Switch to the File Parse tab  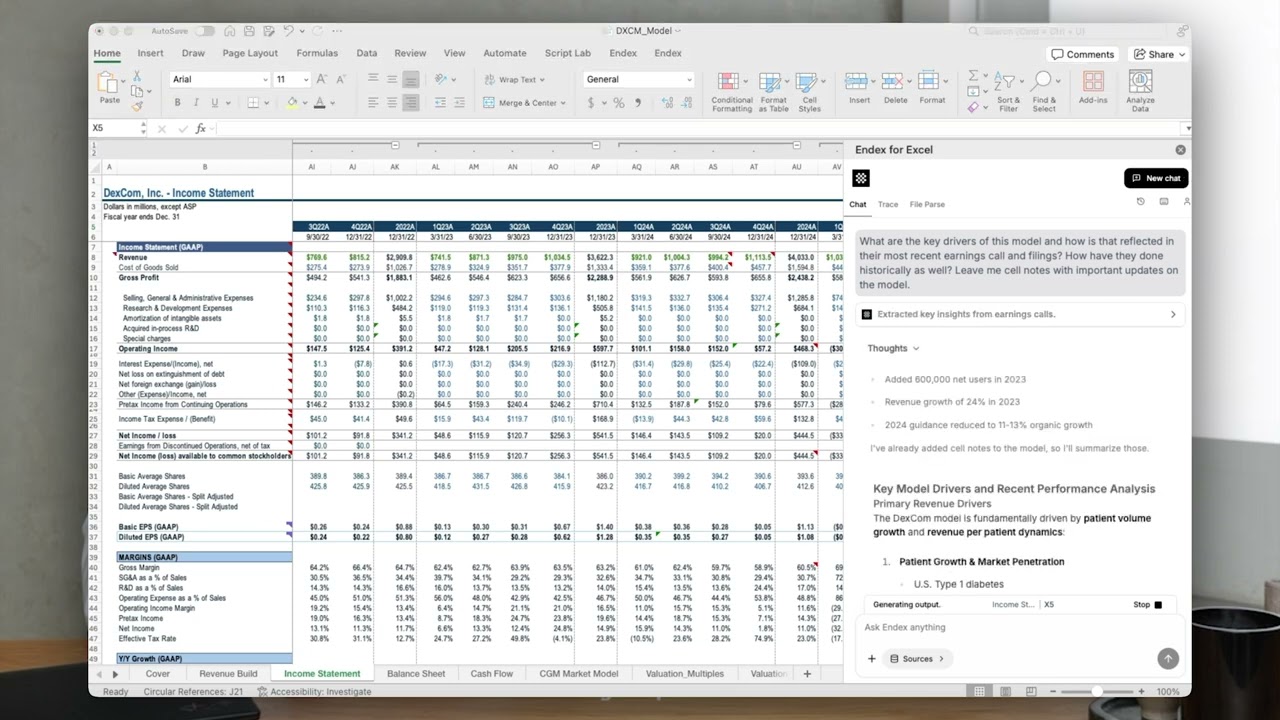[927, 204]
